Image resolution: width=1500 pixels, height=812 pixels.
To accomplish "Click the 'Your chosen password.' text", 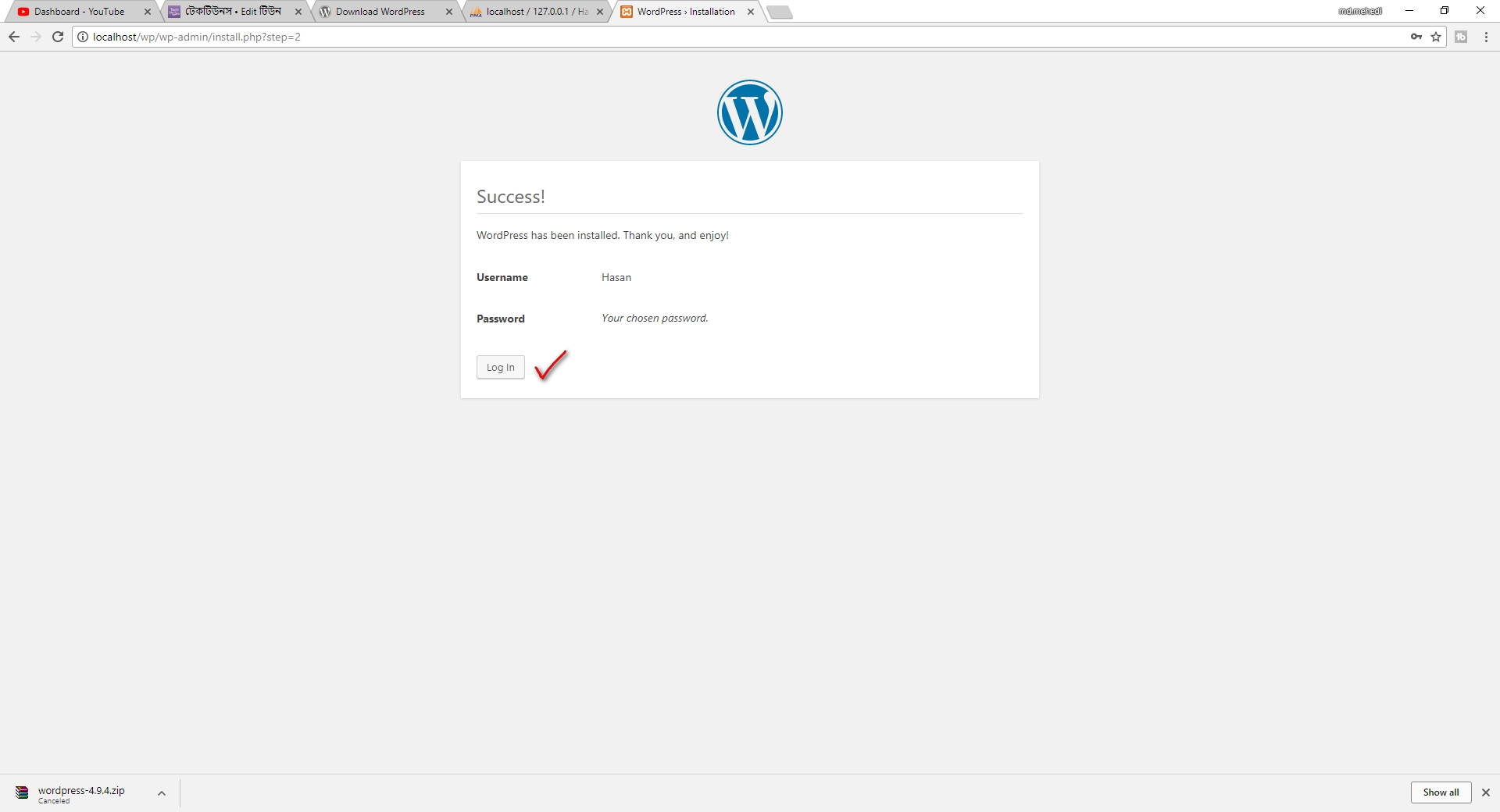I will pyautogui.click(x=655, y=318).
